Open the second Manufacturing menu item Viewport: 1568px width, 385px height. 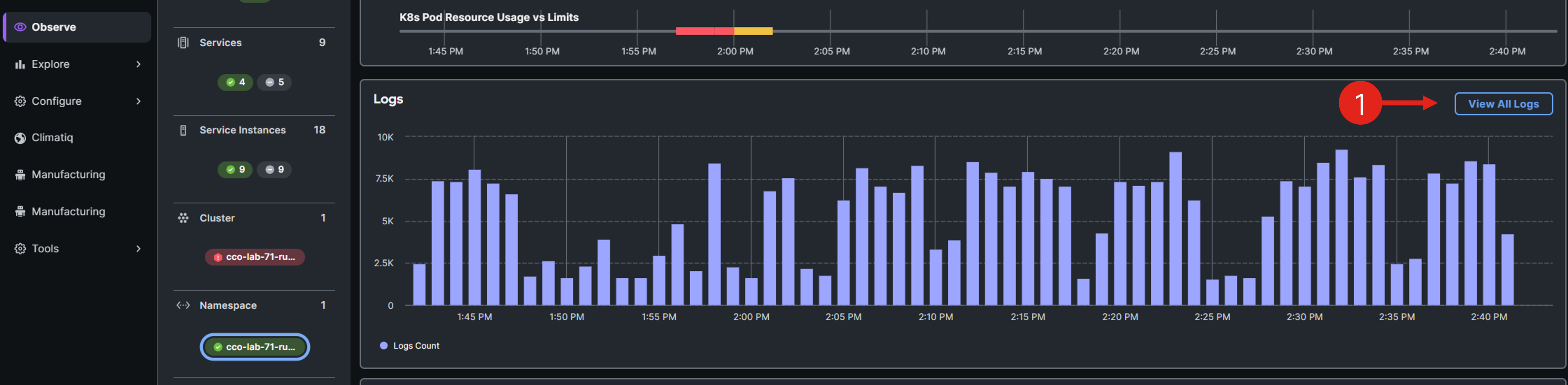[x=68, y=212]
